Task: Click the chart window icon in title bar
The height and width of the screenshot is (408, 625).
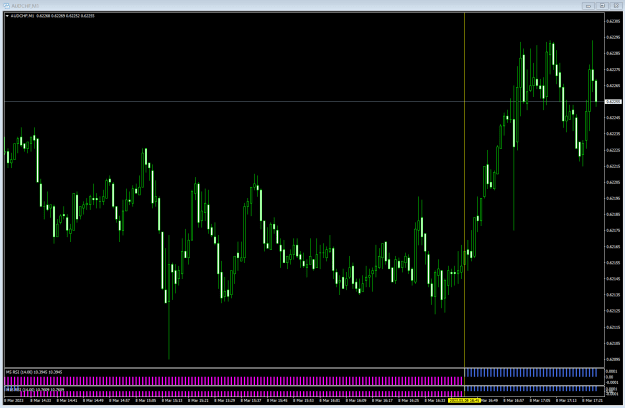Action: (x=6, y=6)
